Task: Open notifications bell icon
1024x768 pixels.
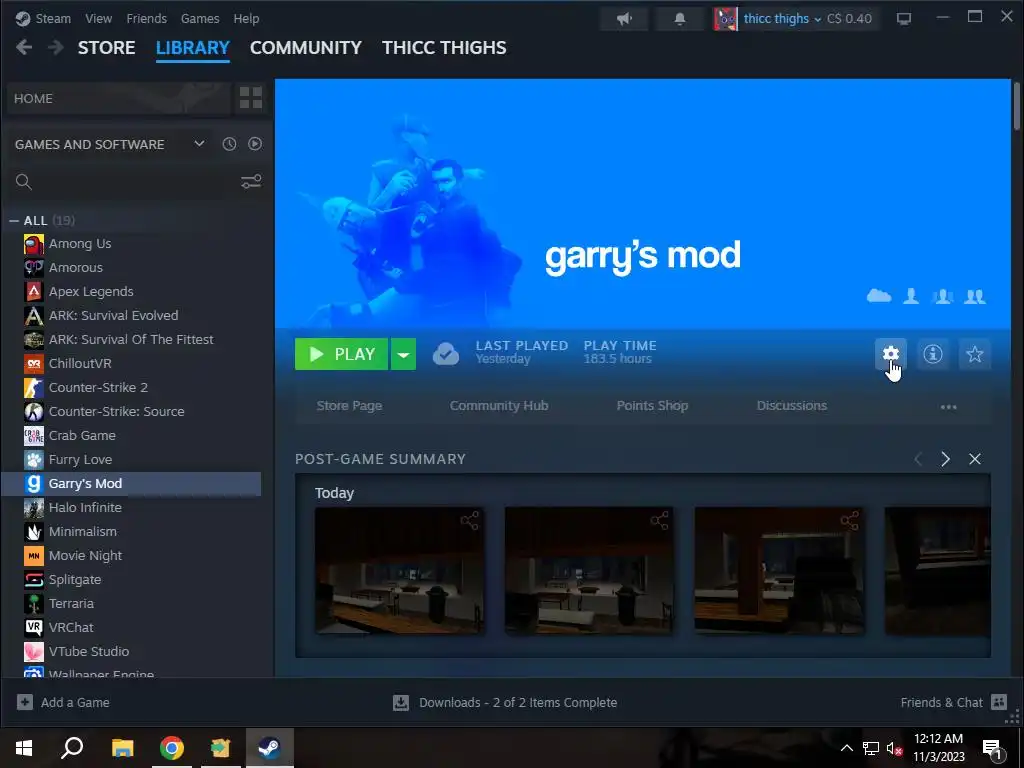Action: click(680, 19)
